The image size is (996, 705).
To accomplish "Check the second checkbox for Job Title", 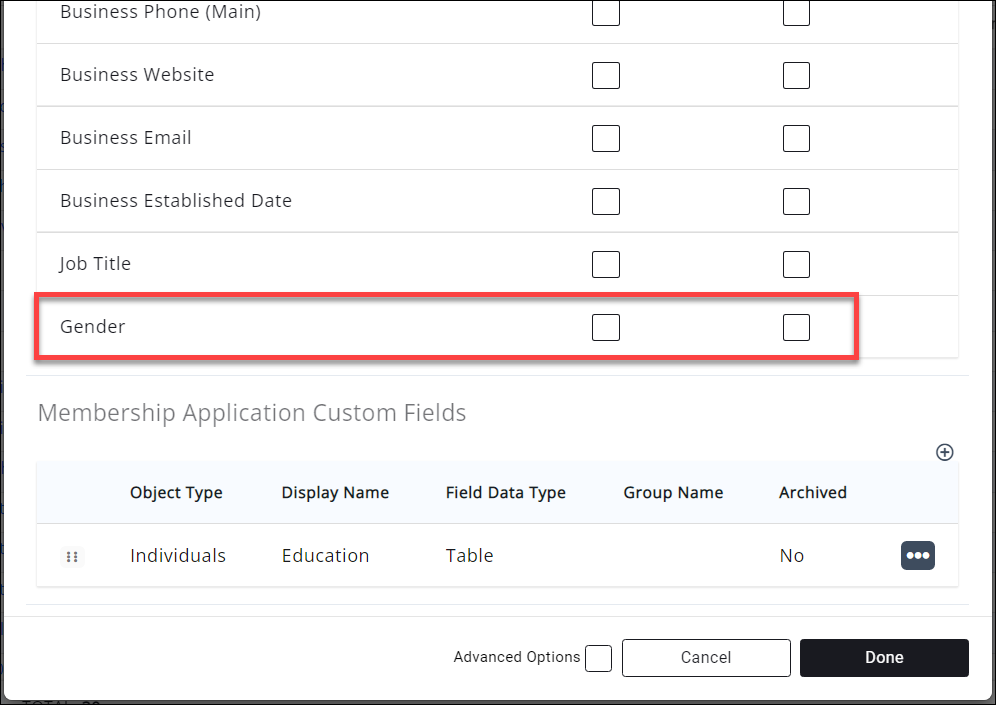I will pos(796,264).
